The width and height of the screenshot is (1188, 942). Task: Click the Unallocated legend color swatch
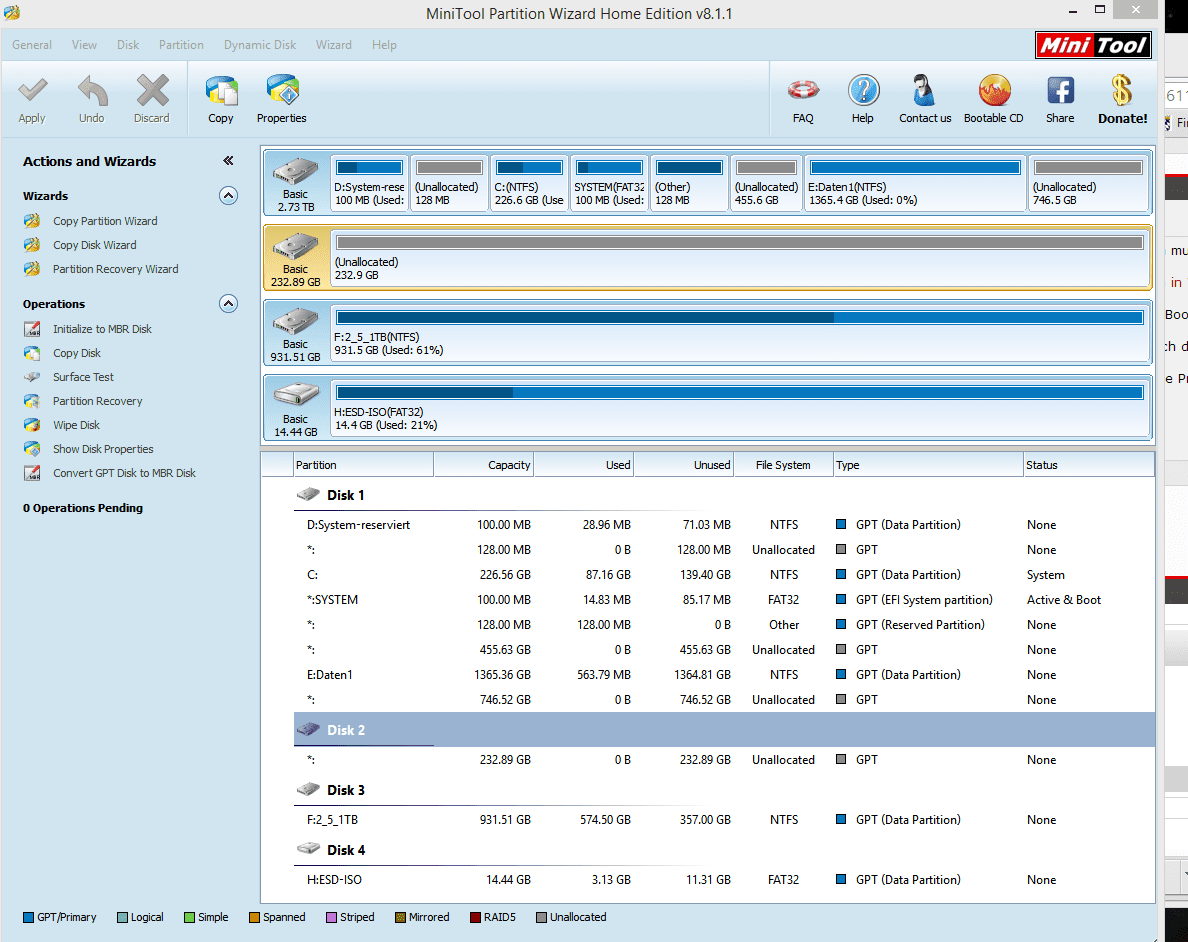(541, 917)
